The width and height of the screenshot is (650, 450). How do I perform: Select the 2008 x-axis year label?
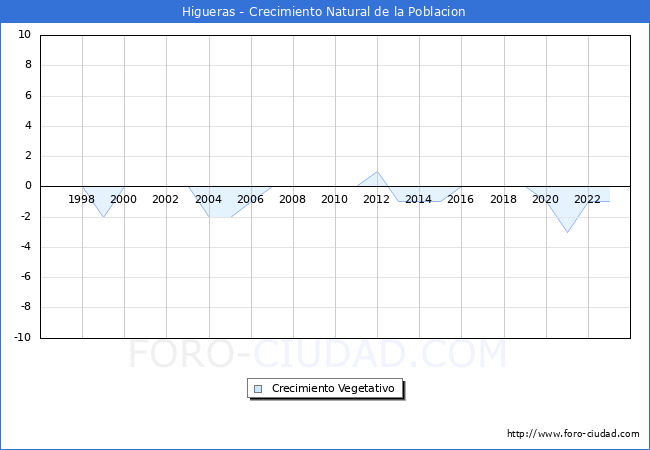[x=293, y=199]
